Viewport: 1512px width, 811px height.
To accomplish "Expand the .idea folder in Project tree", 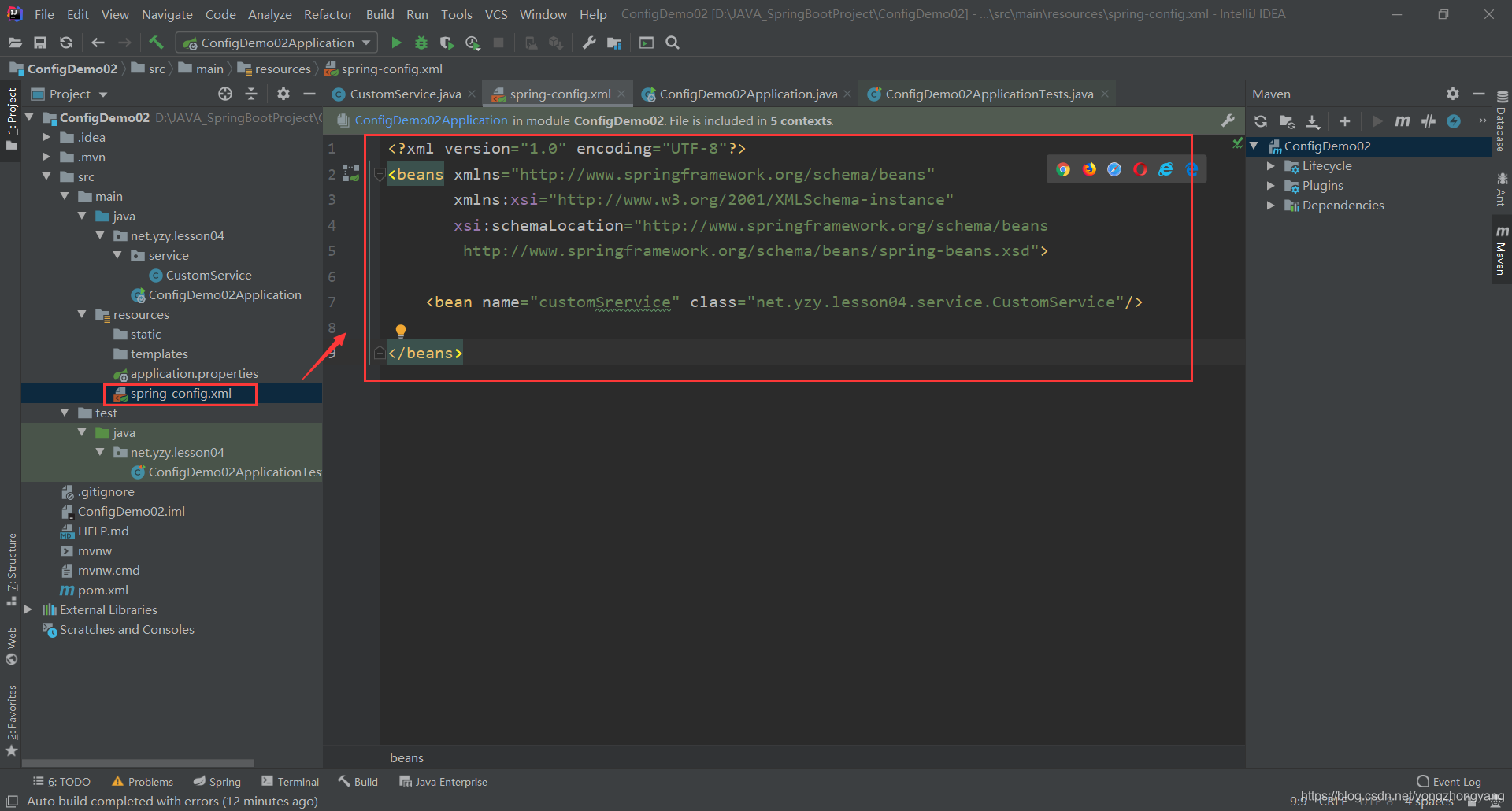I will tap(46, 137).
